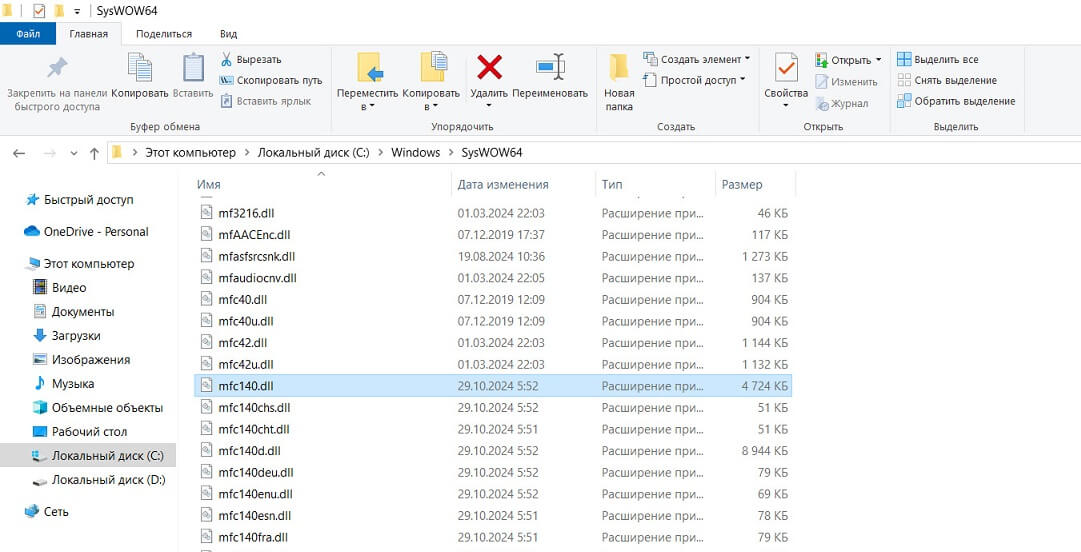Open Простой доступ dropdown
1081x552 pixels.
tap(694, 80)
